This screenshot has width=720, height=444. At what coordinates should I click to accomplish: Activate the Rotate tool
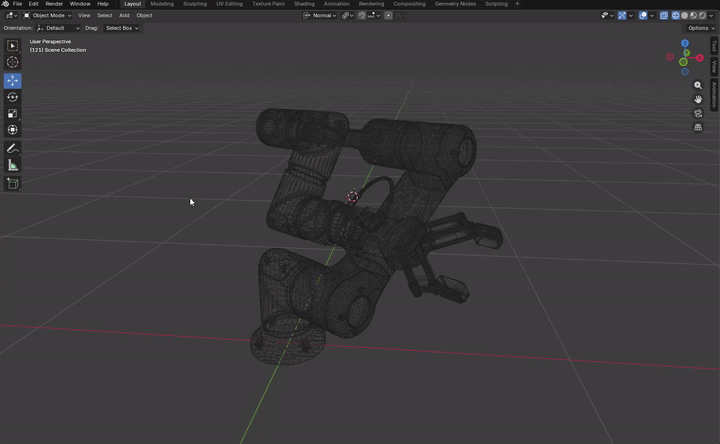(12, 97)
